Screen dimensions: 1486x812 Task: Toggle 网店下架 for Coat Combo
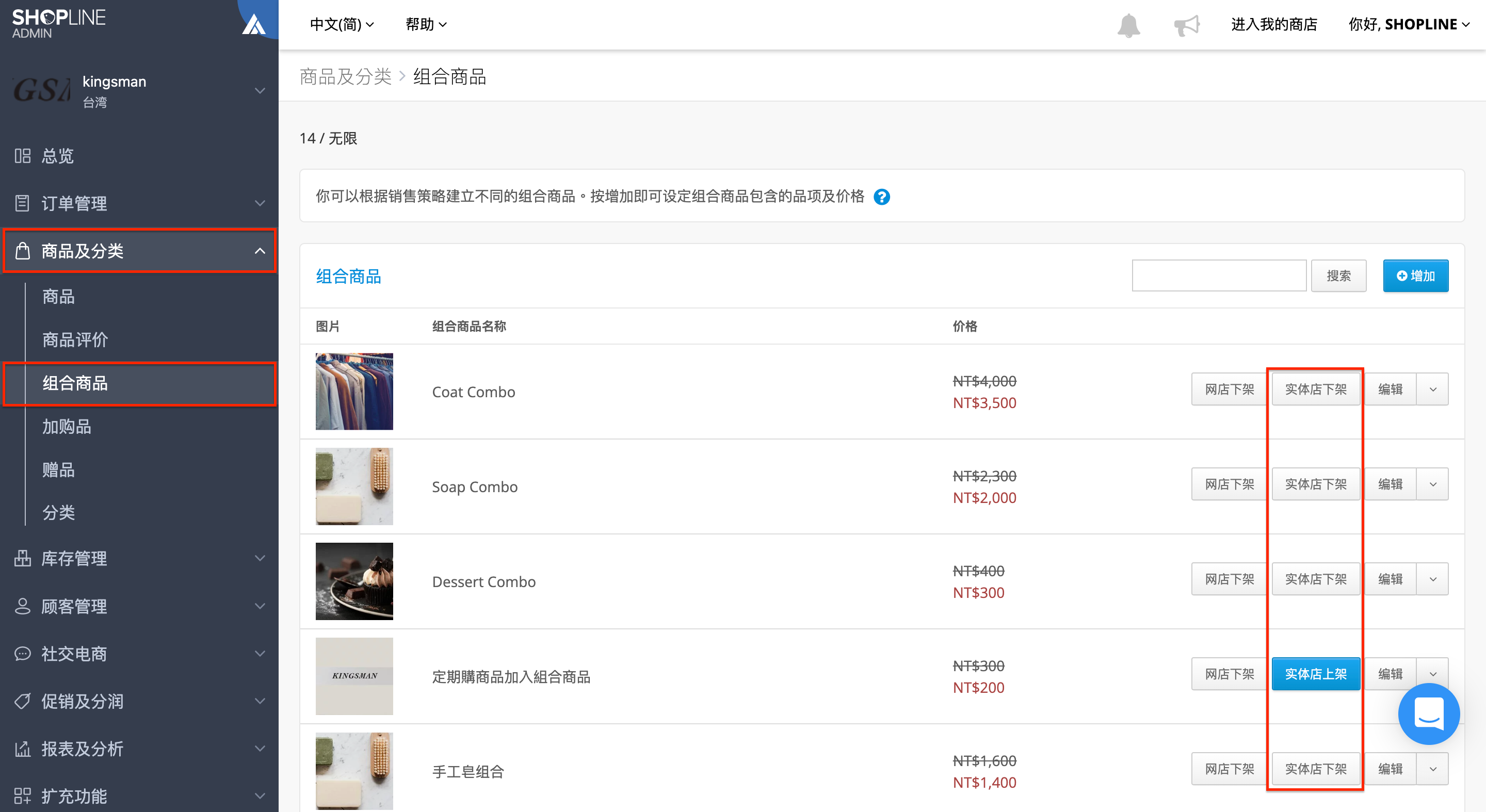[1229, 389]
